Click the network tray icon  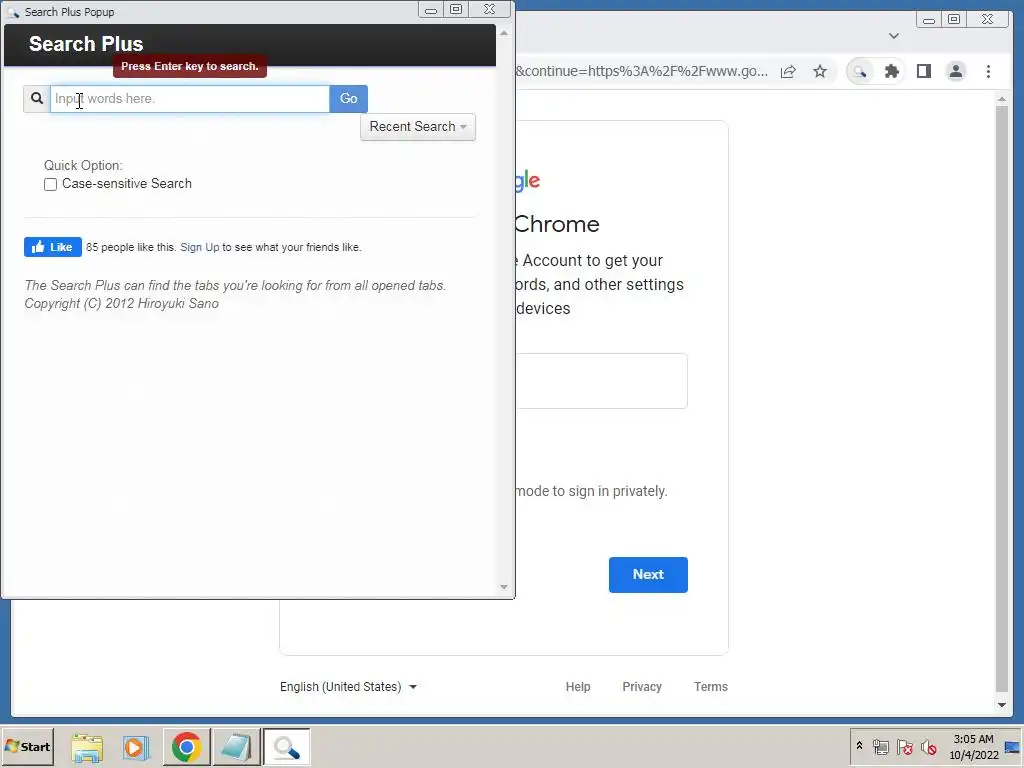pyautogui.click(x=880, y=748)
